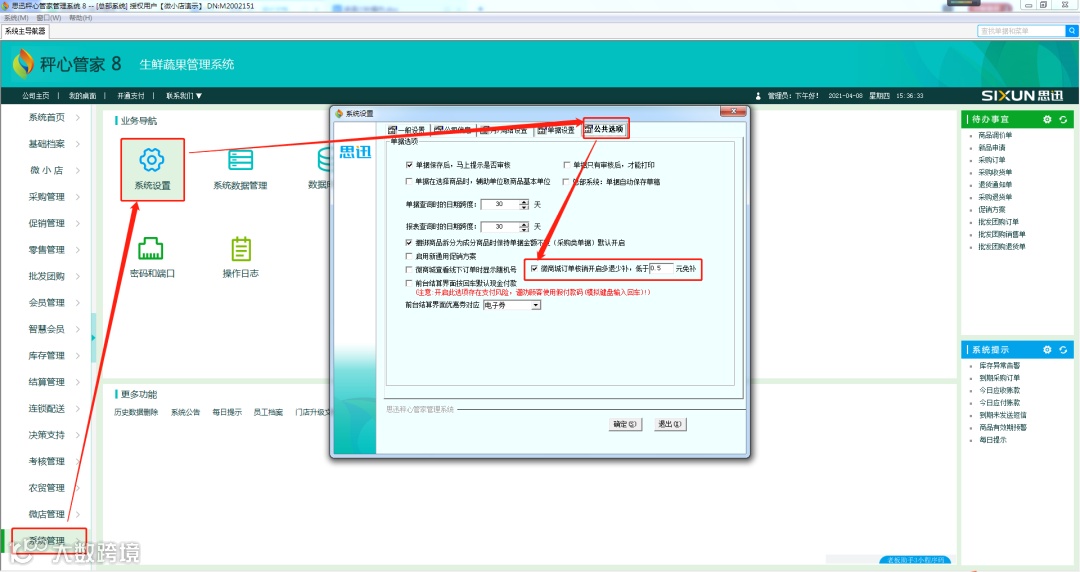Viewport: 1080px width, 572px height.
Task: Click the 0.5 元免补 threshold input field
Action: pyautogui.click(x=661, y=268)
